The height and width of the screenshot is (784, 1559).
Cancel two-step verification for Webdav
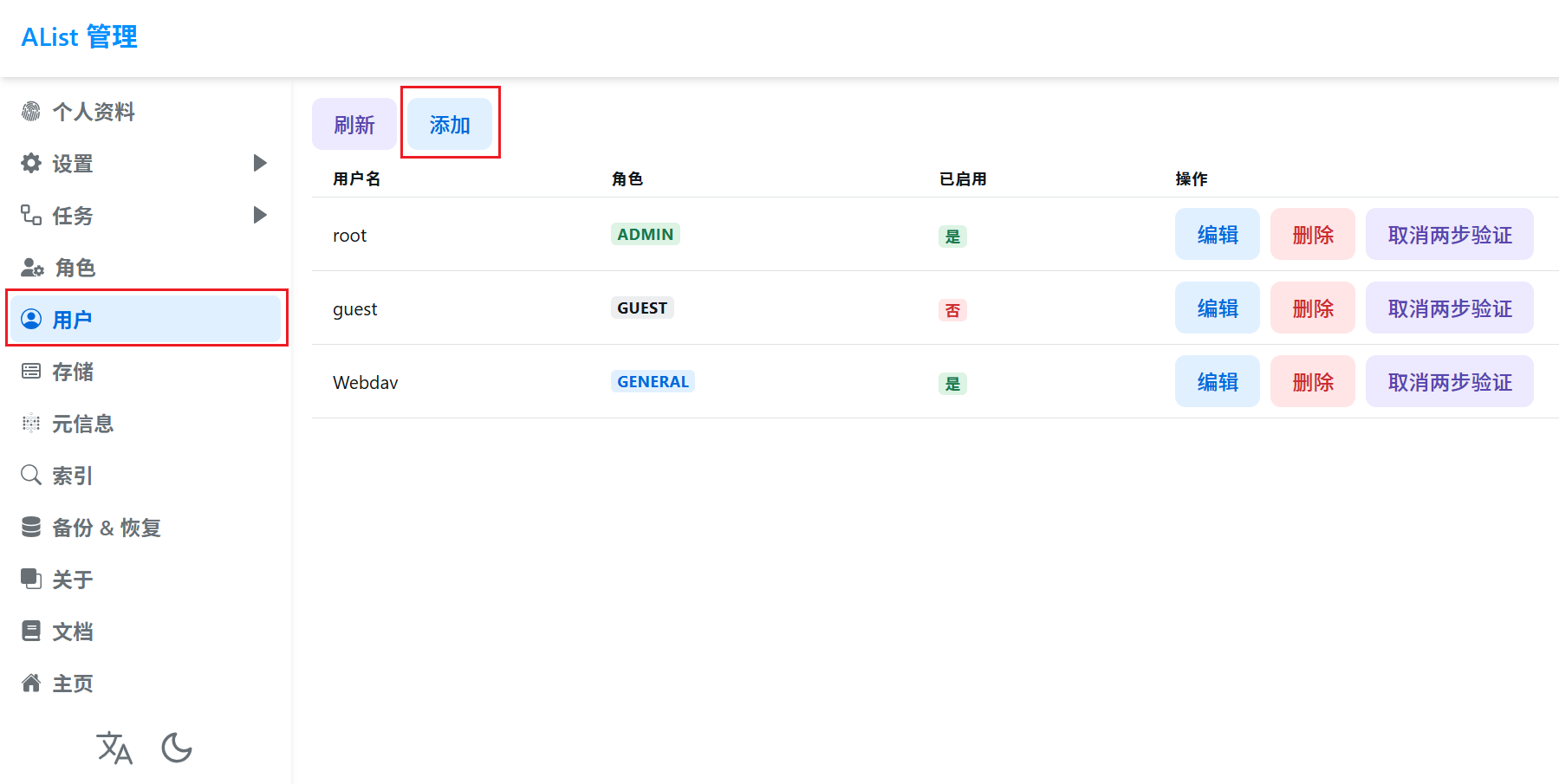[x=1450, y=381]
